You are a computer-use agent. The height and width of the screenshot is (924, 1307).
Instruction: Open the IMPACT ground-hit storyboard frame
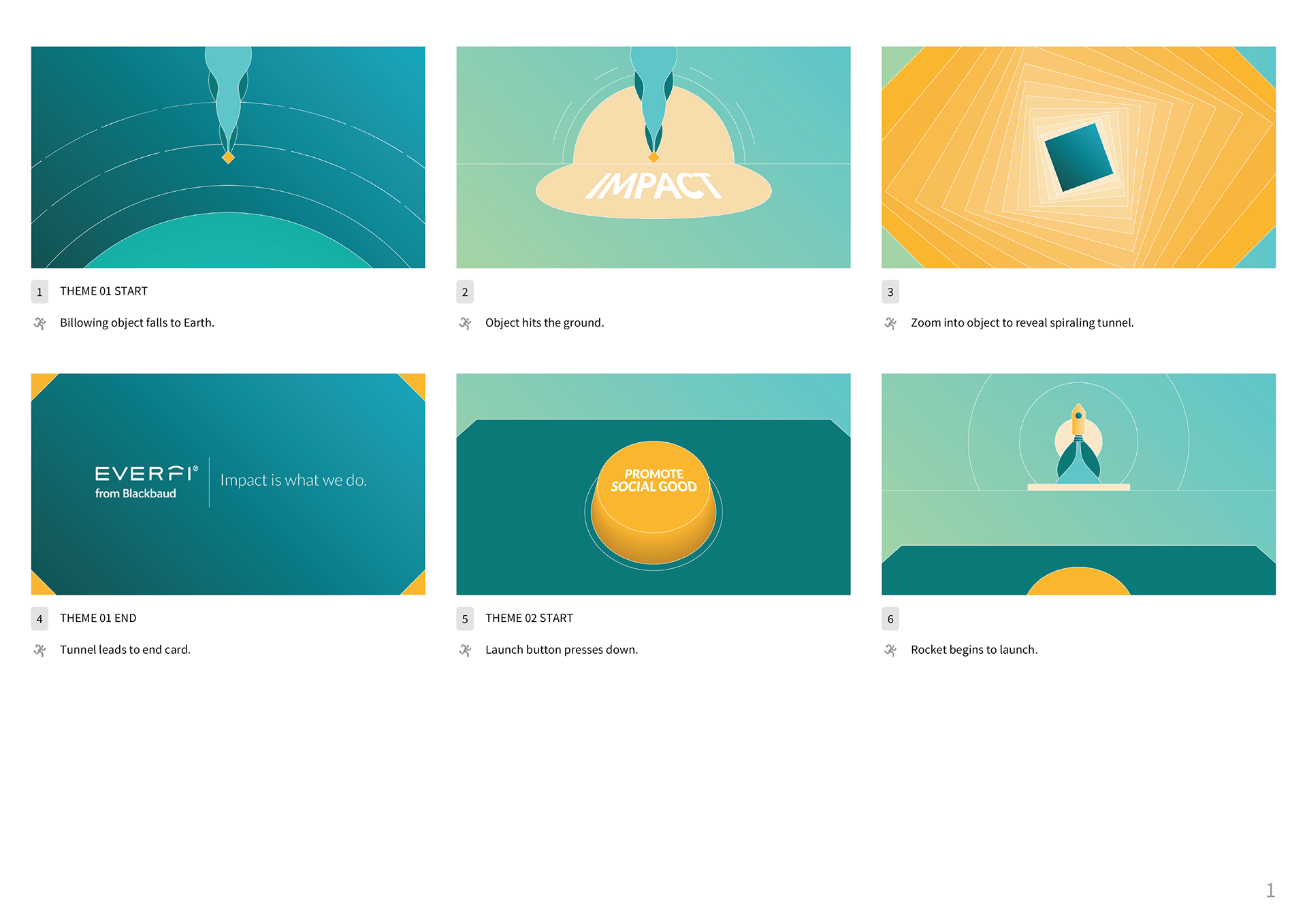click(653, 157)
